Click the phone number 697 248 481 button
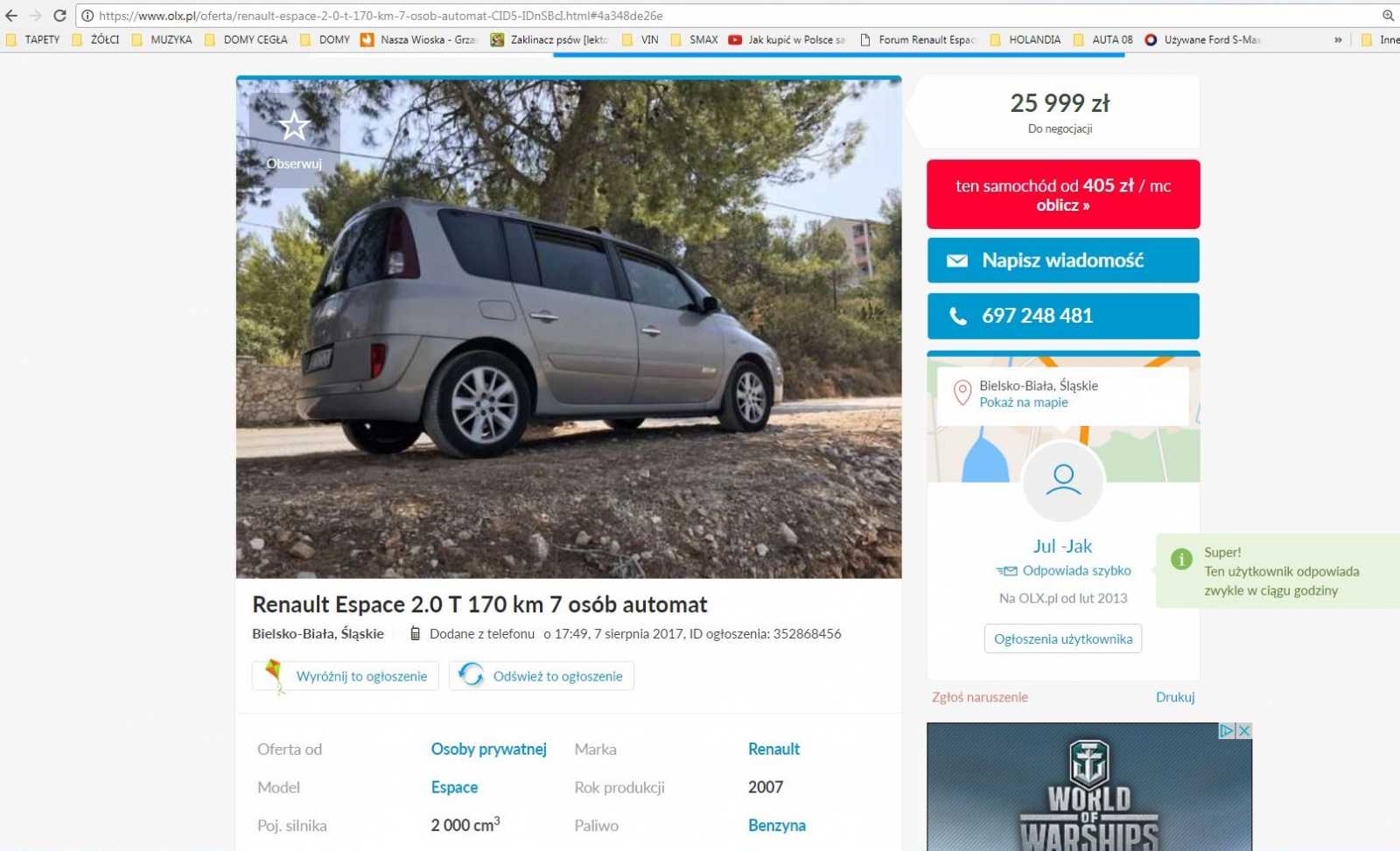This screenshot has height=851, width=1400. coord(1063,316)
